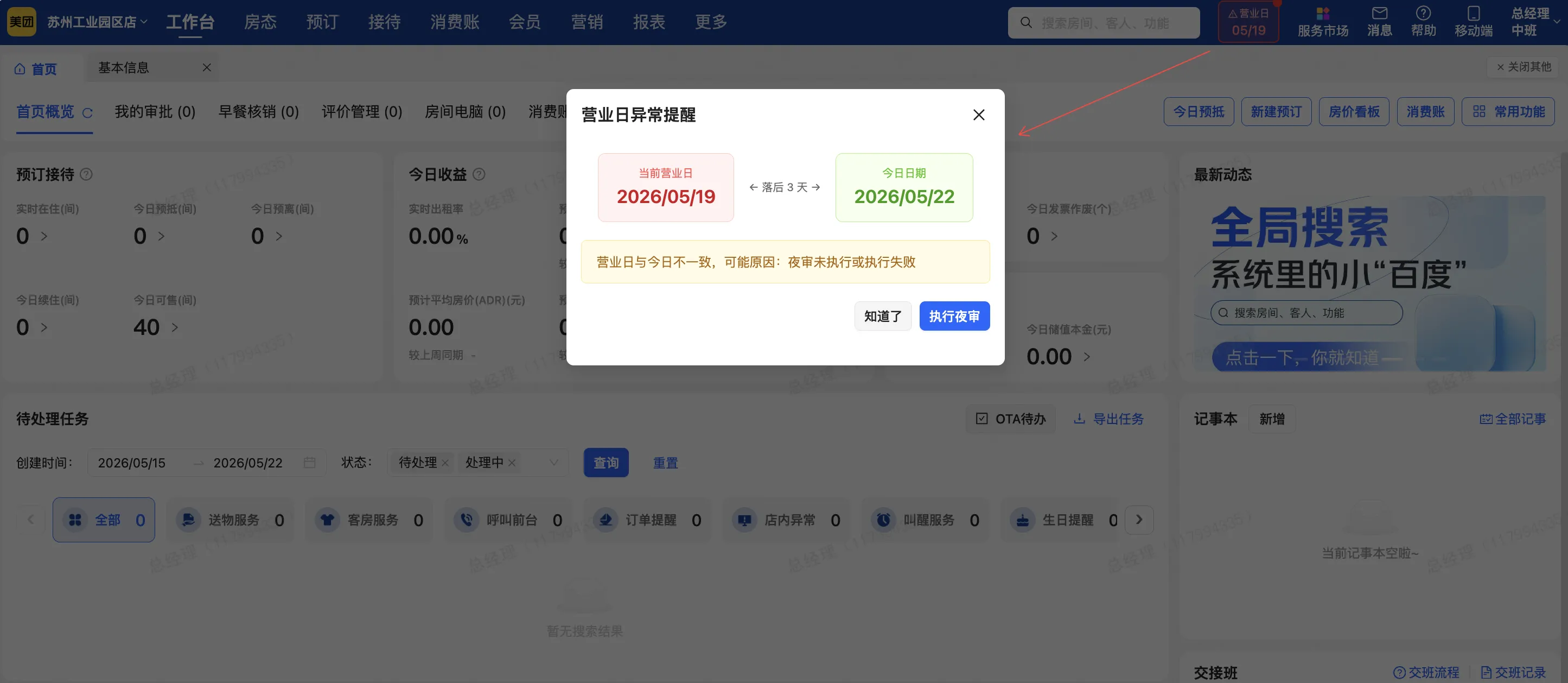
Task: Select the 客房服务 task category
Action: tap(368, 520)
